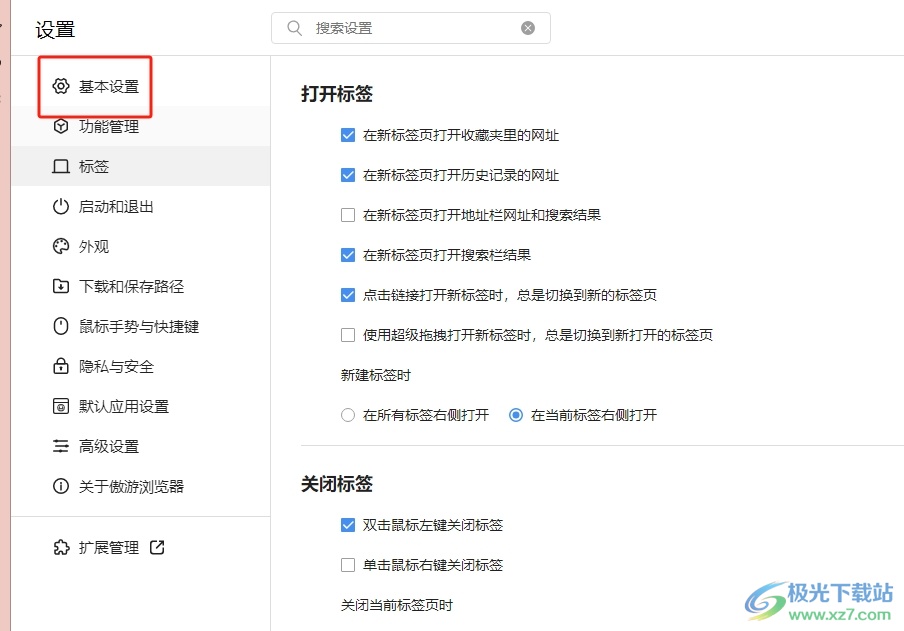Uncheck 在新标签页打开搜索栏结果
Viewport: 904px width, 631px height.
pos(348,255)
